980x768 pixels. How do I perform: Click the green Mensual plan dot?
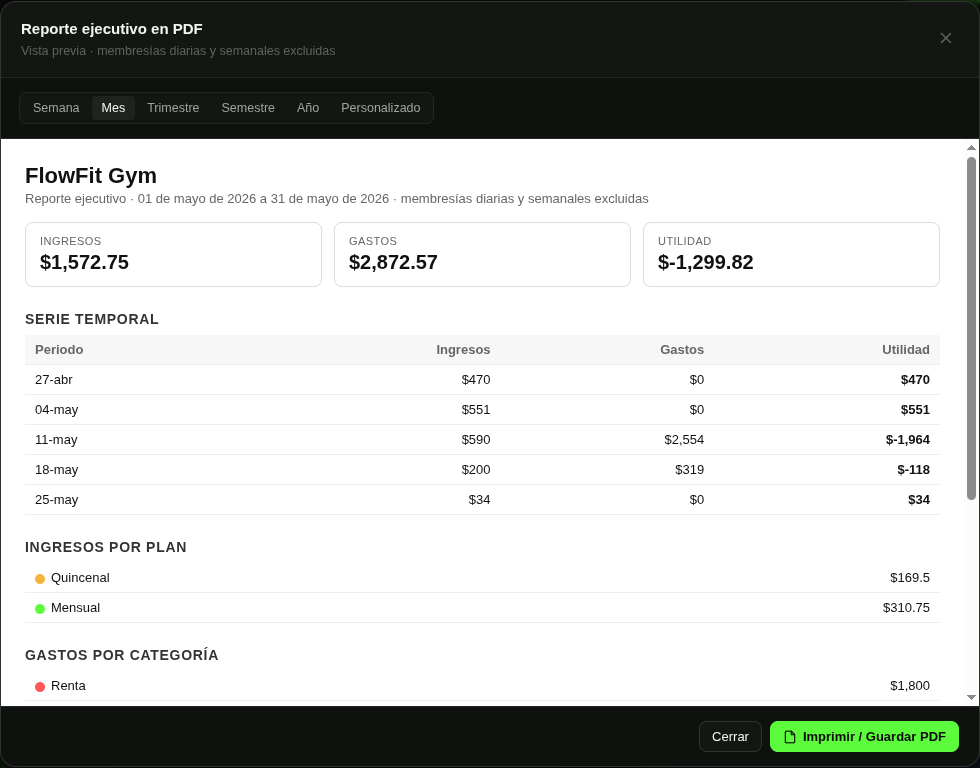(x=40, y=609)
